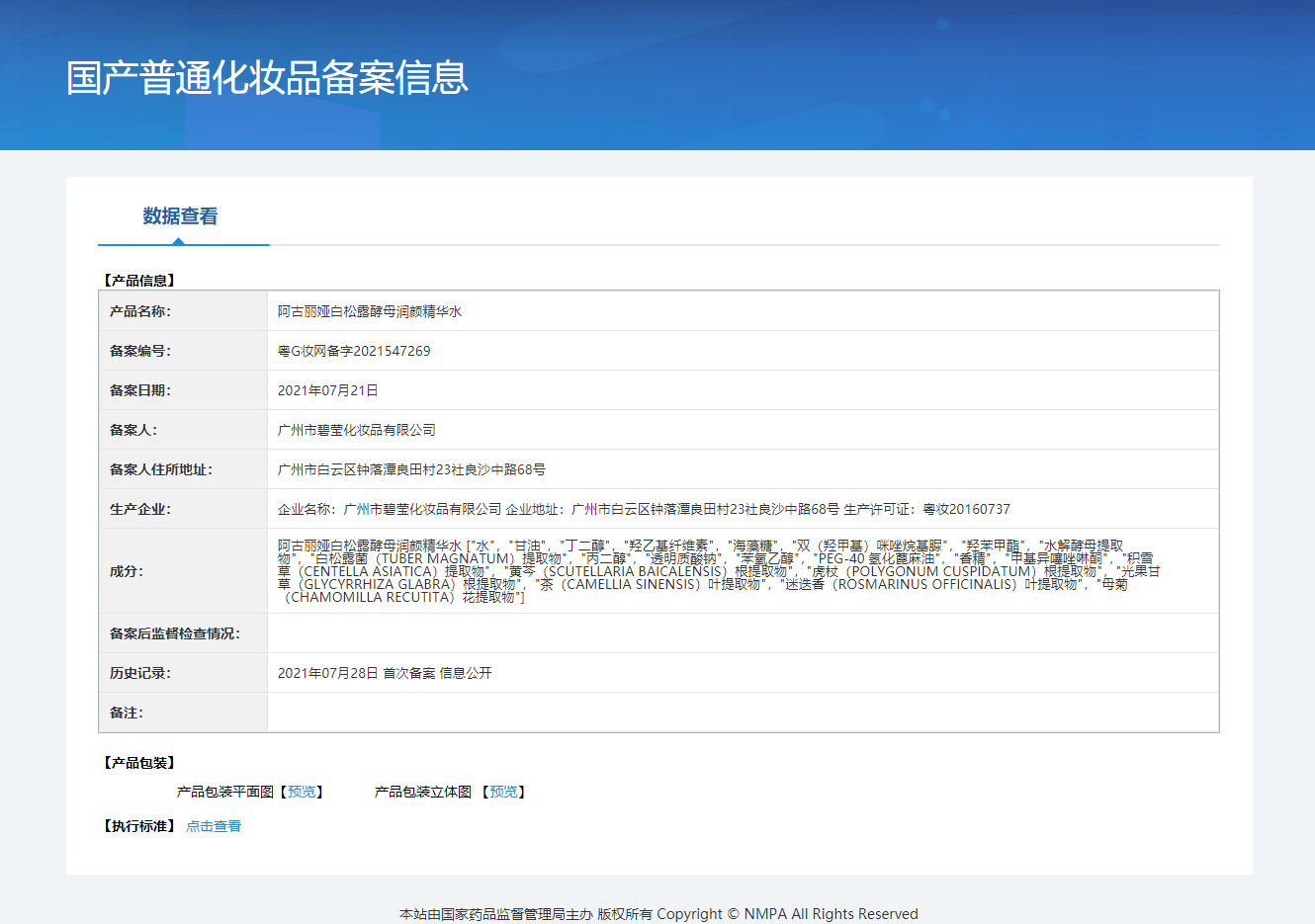Screen dimensions: 1315x924
Task: Click the empty 备案后监督检查情况 value cell
Action: 742,633
